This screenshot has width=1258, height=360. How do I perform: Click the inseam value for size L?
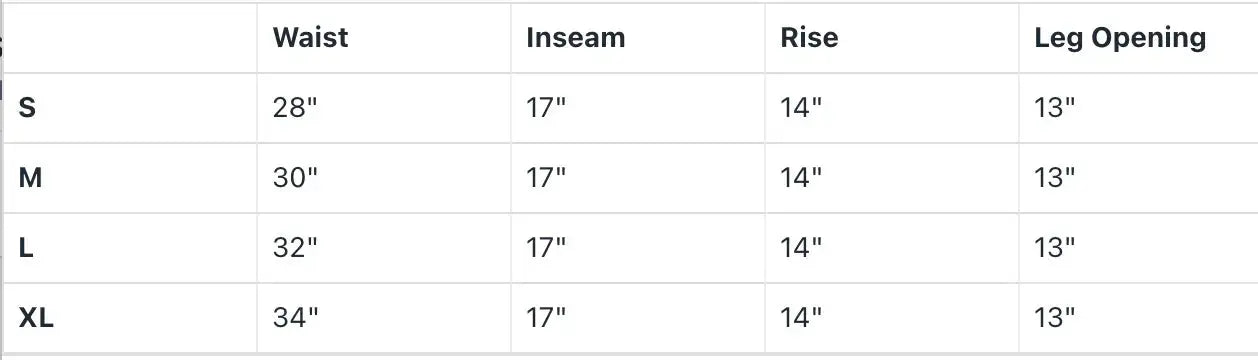(546, 248)
